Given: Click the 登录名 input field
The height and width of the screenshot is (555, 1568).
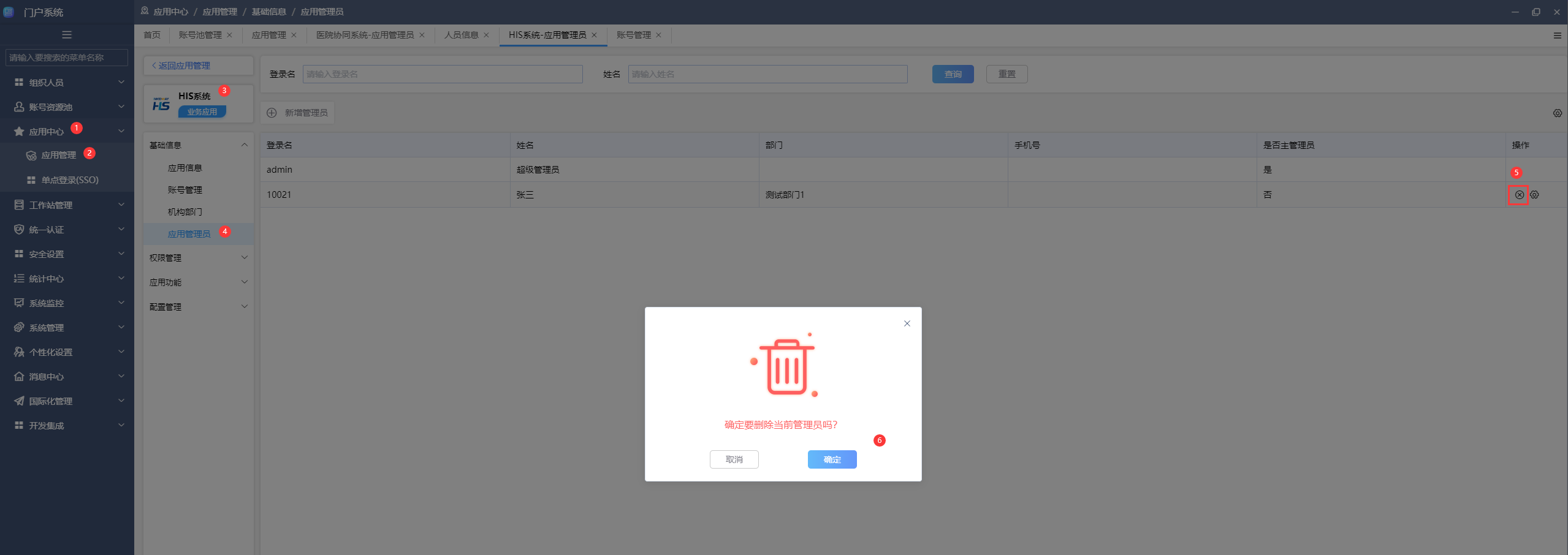Looking at the screenshot, I should 443,74.
